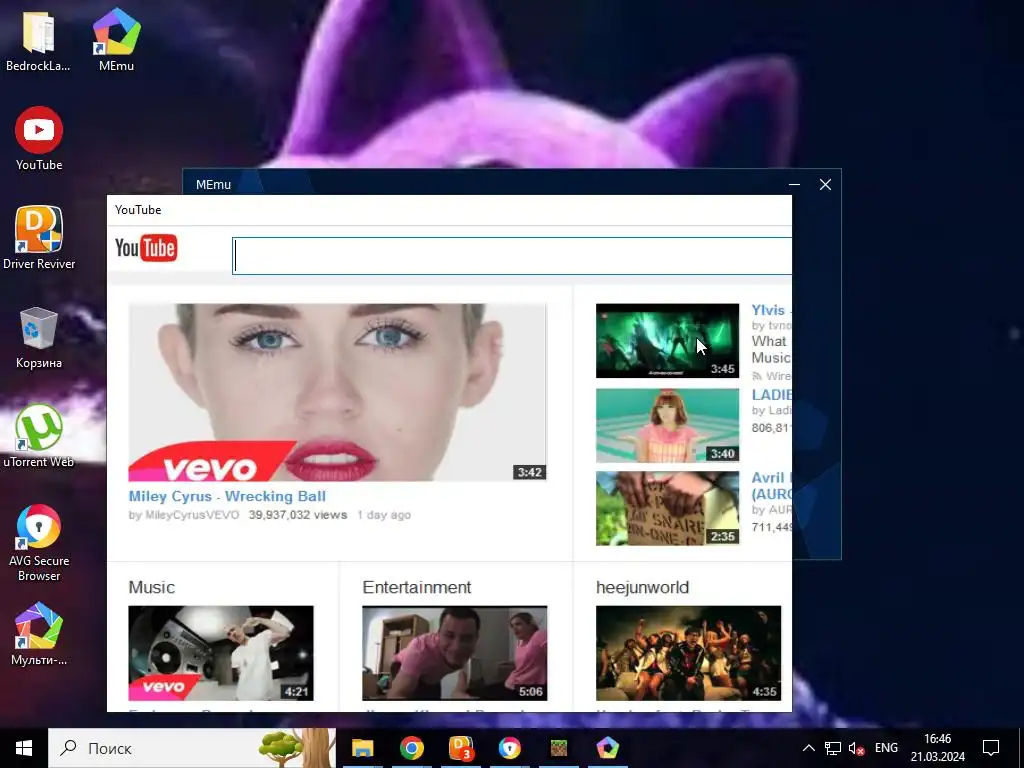Screen dimensions: 1024x768
Task: Click the LADIE... video title link
Action: click(x=771, y=394)
